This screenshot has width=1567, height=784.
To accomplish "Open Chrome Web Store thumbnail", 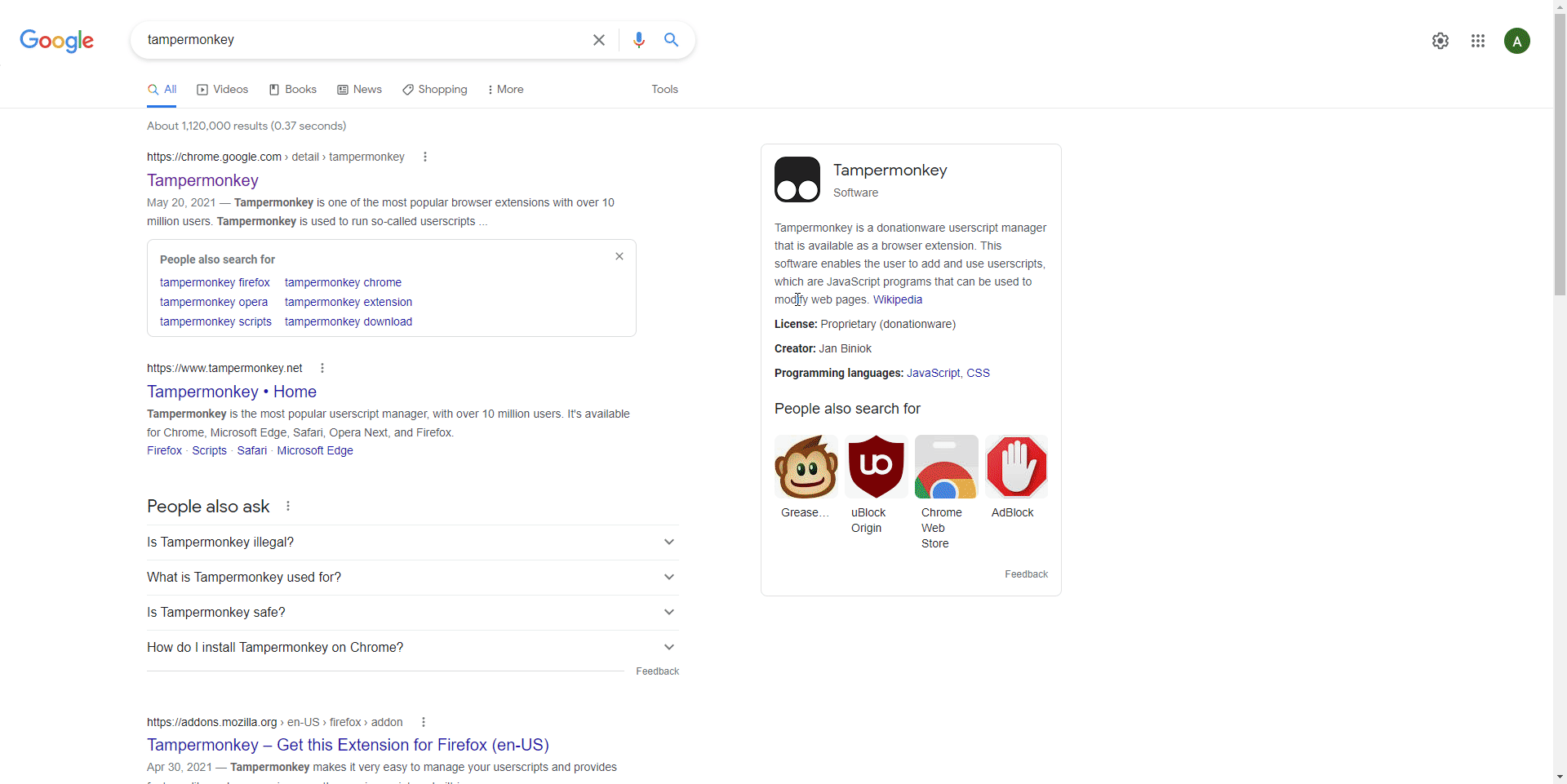I will pyautogui.click(x=947, y=467).
